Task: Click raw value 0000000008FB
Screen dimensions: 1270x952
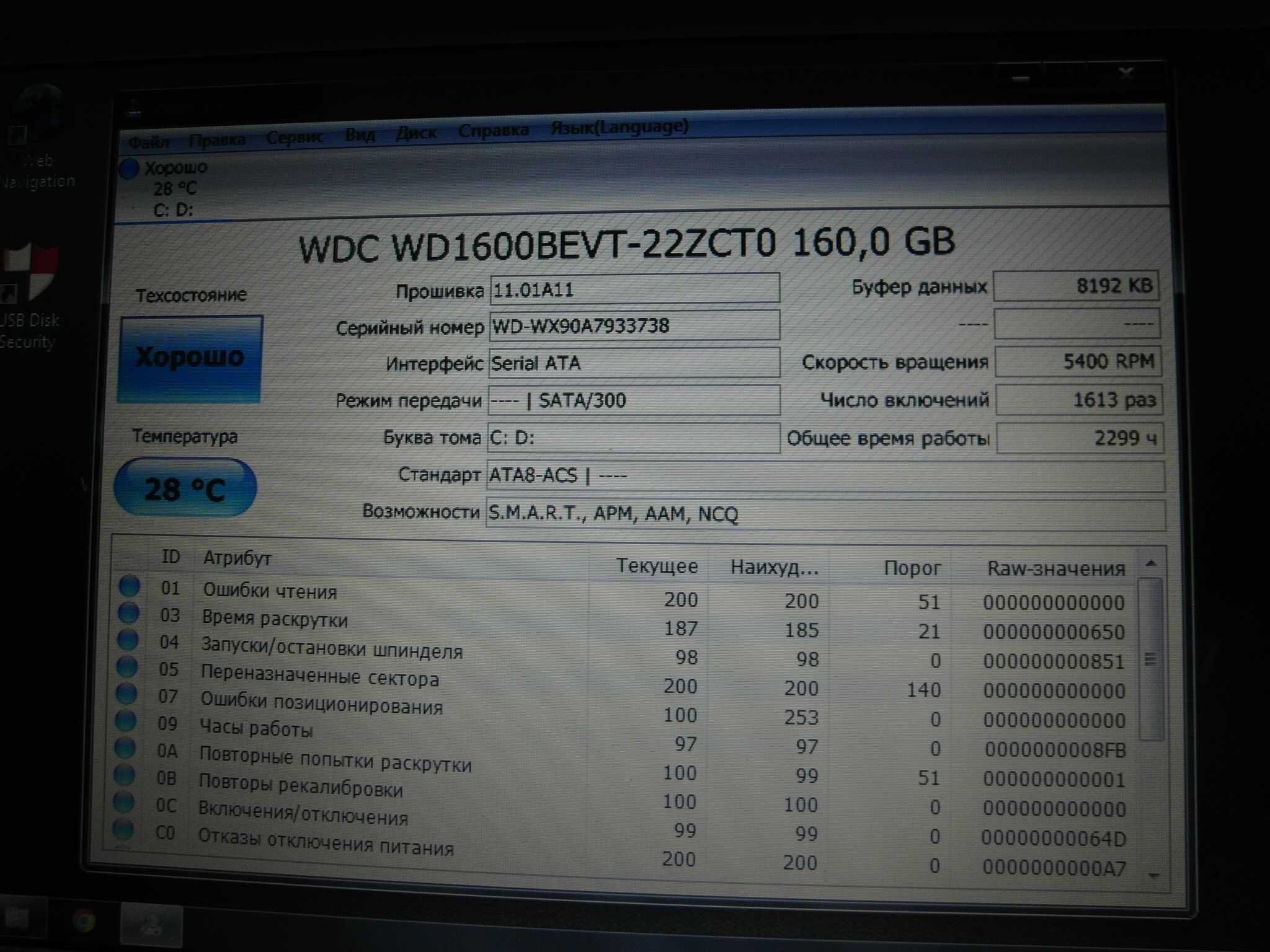Action: click(x=1055, y=750)
